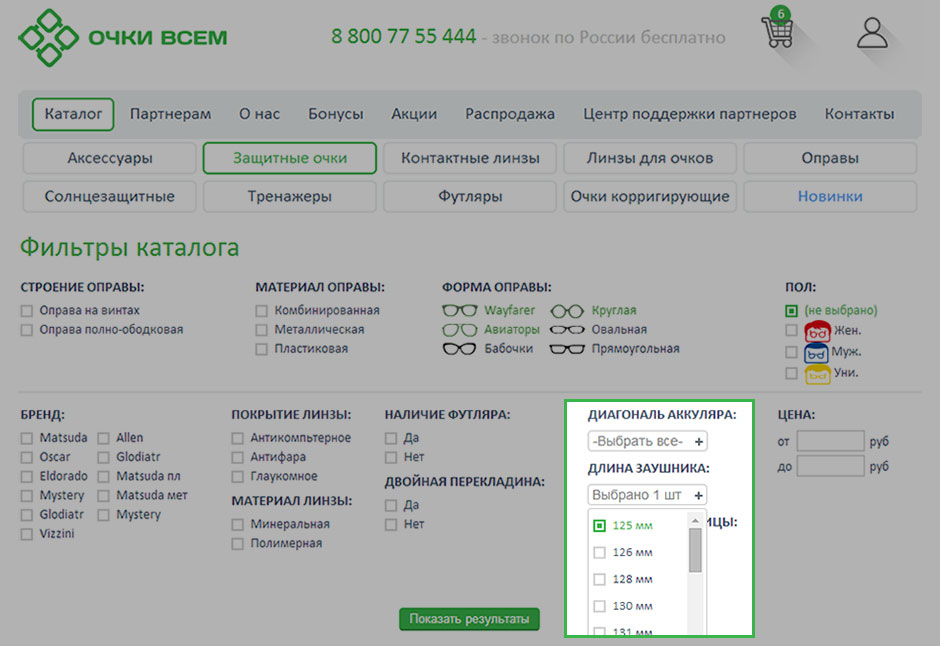Screen dimensions: 940x646
Task: Open the Распродажа menu item
Action: tap(509, 114)
